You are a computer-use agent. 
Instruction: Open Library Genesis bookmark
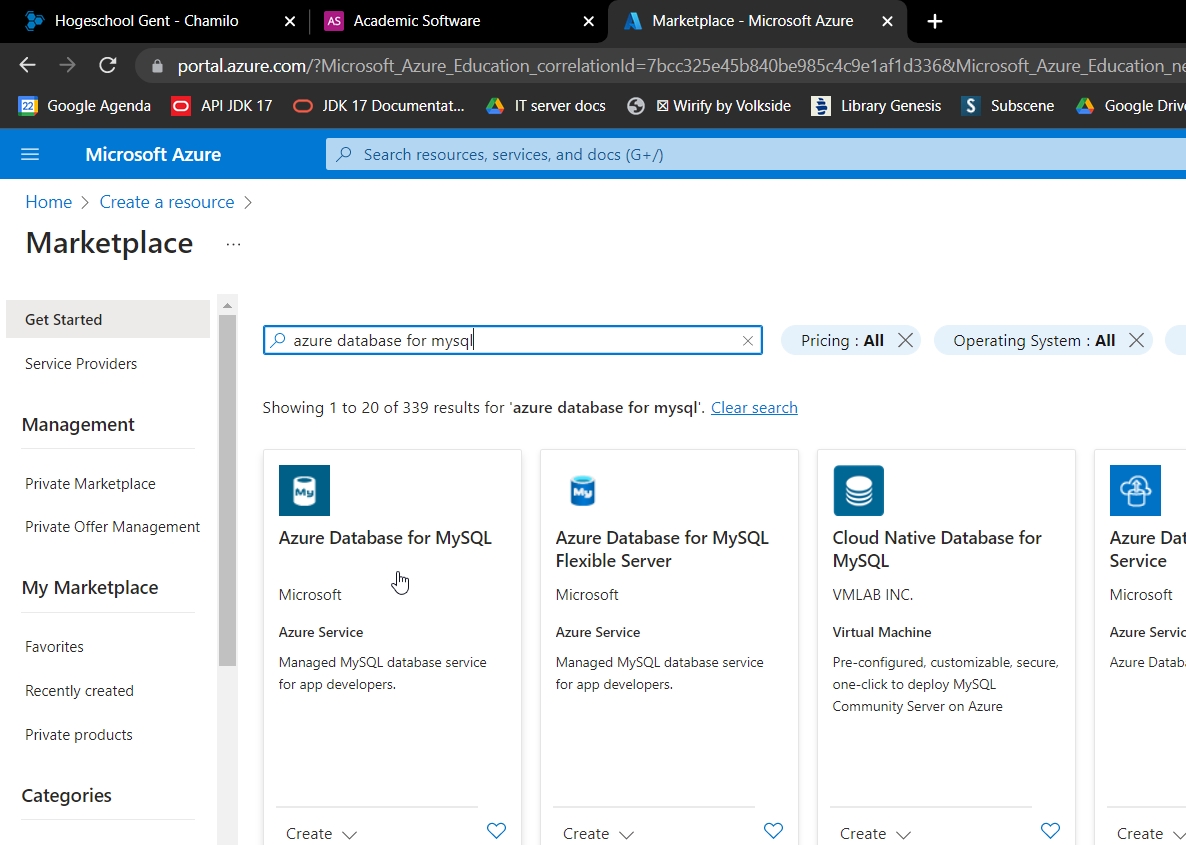tap(877, 106)
